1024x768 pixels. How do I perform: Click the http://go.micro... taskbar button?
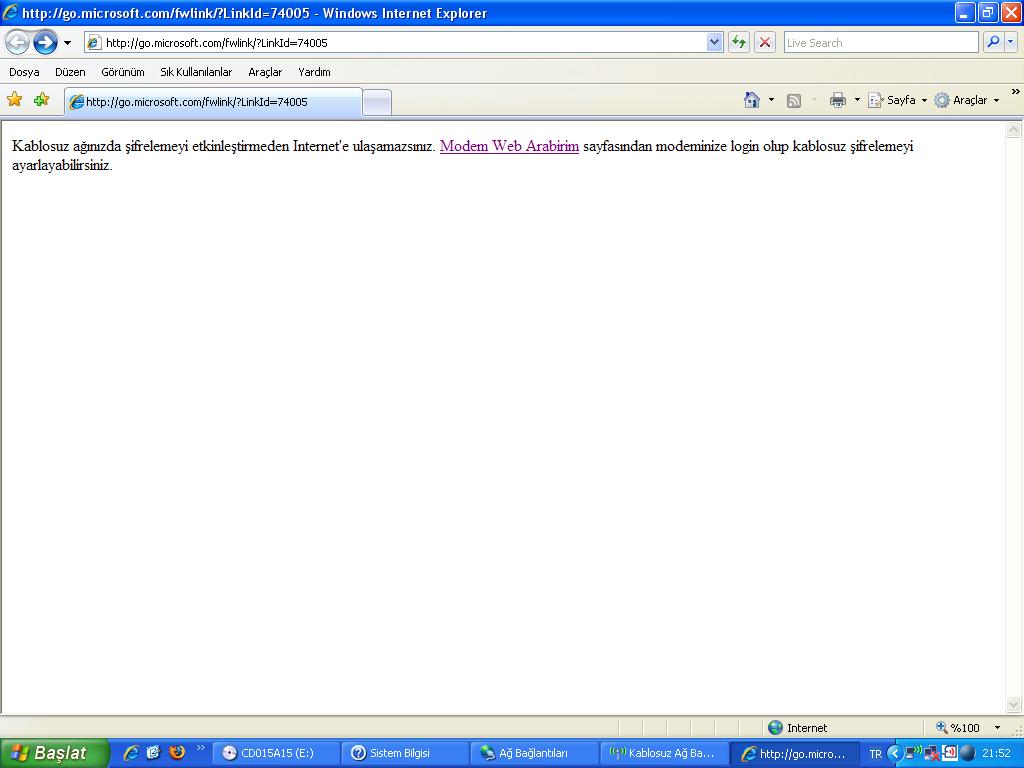[x=795, y=753]
